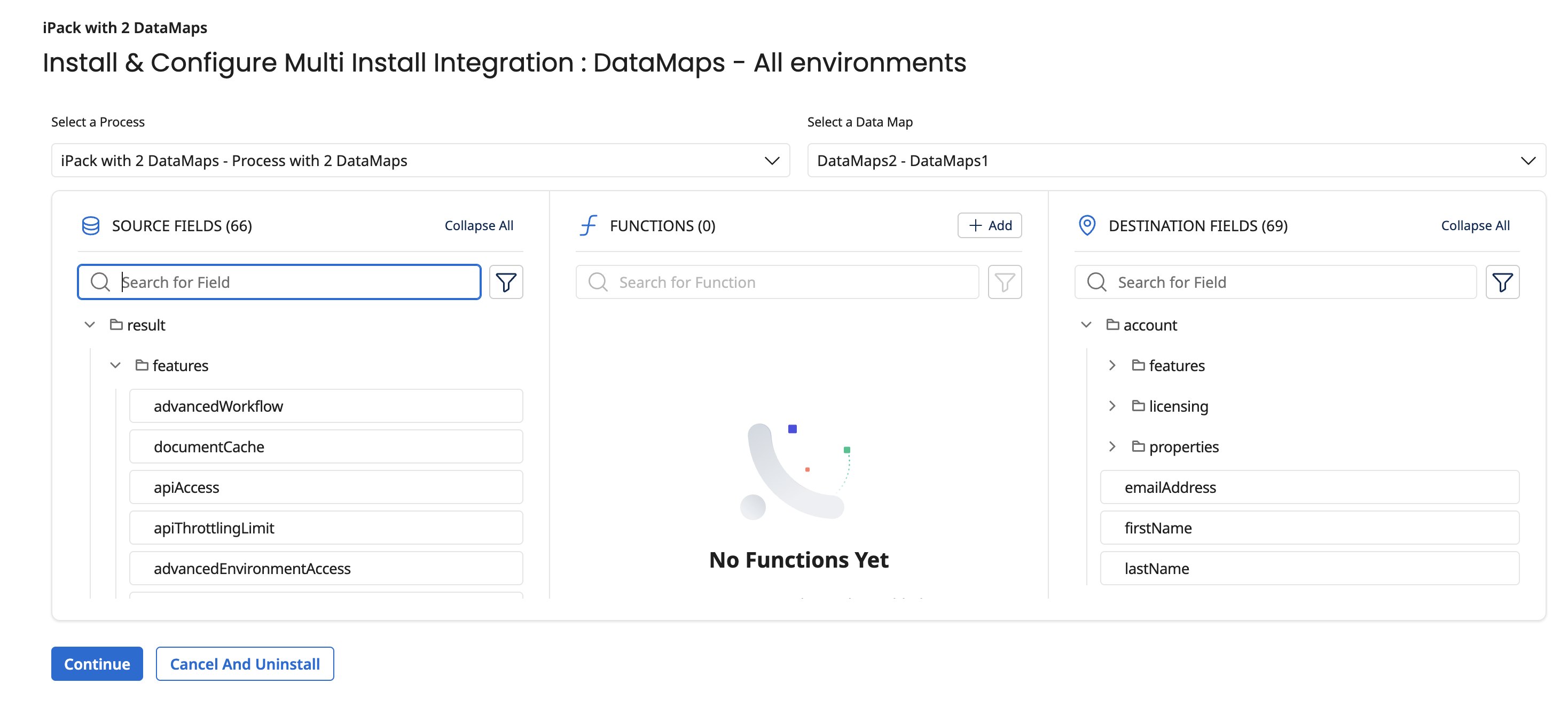This screenshot has width=1568, height=707.
Task: Collapse all source fields
Action: point(479,226)
